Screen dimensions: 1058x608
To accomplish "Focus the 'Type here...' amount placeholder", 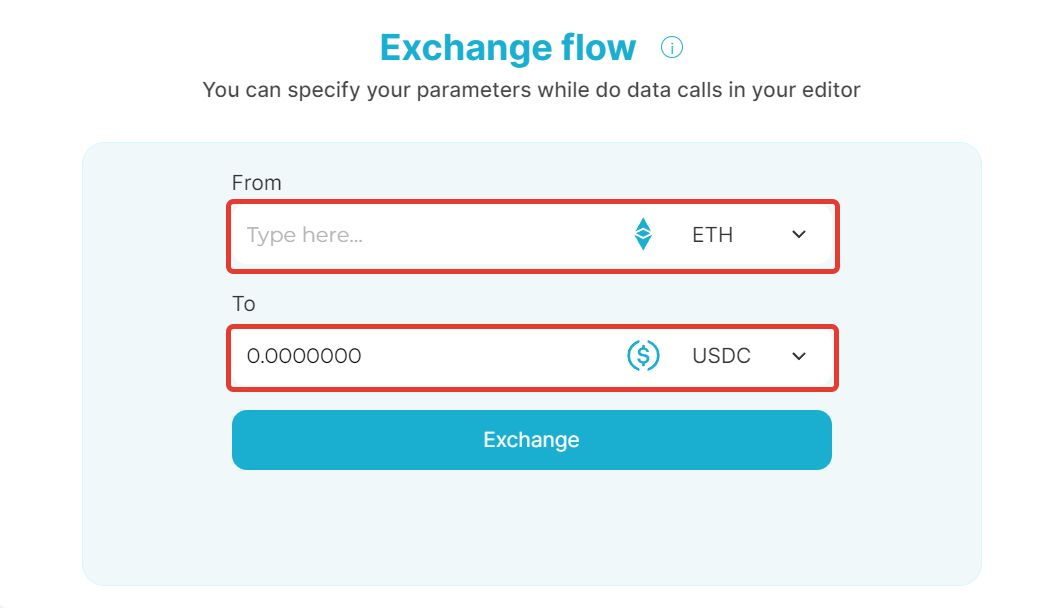I will (304, 235).
